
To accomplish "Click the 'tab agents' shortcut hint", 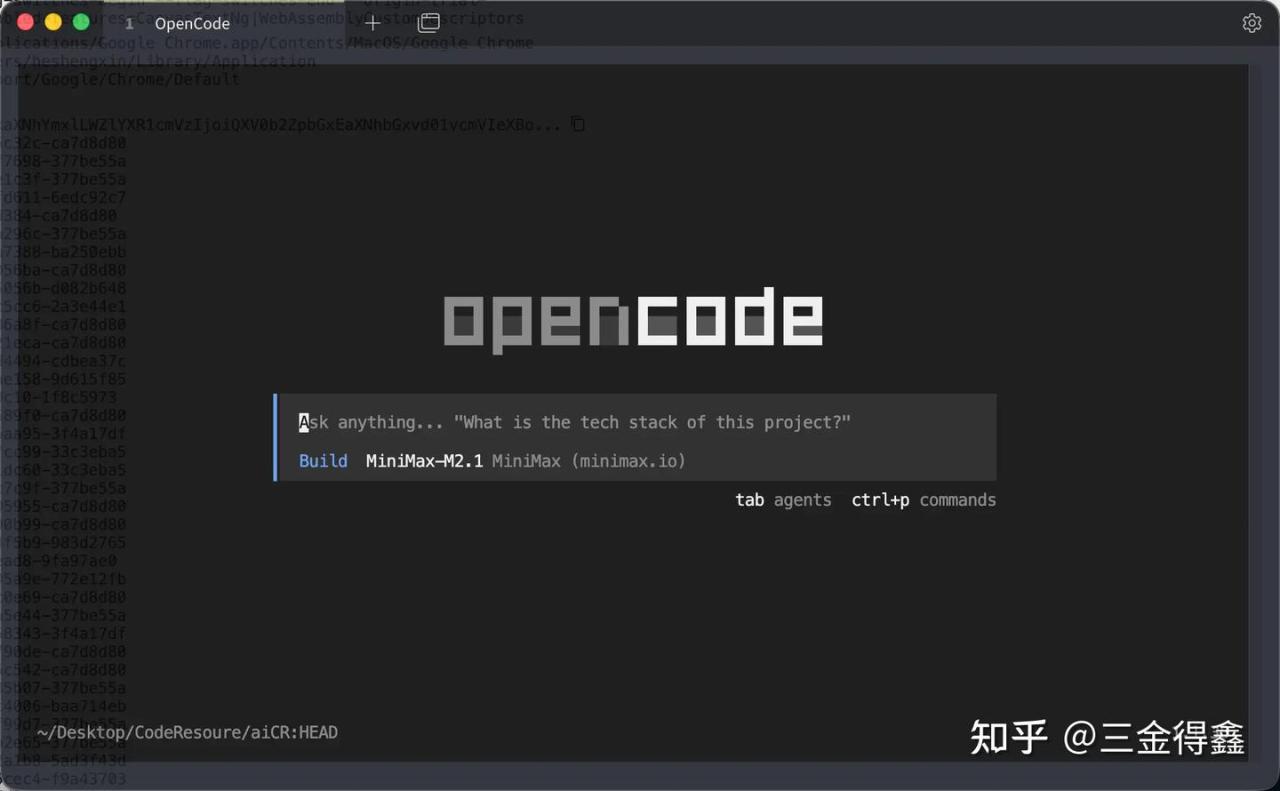I will pos(783,500).
